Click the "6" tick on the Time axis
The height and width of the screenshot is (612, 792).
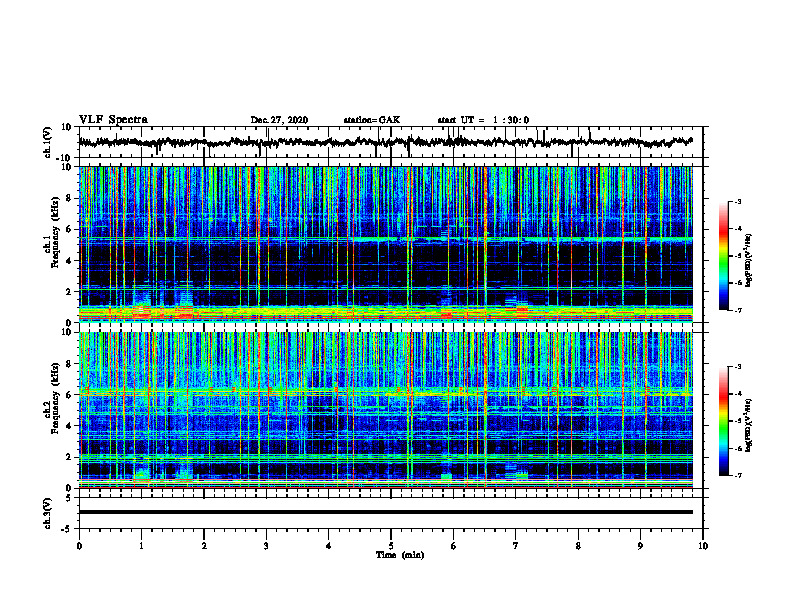pyautogui.click(x=454, y=546)
